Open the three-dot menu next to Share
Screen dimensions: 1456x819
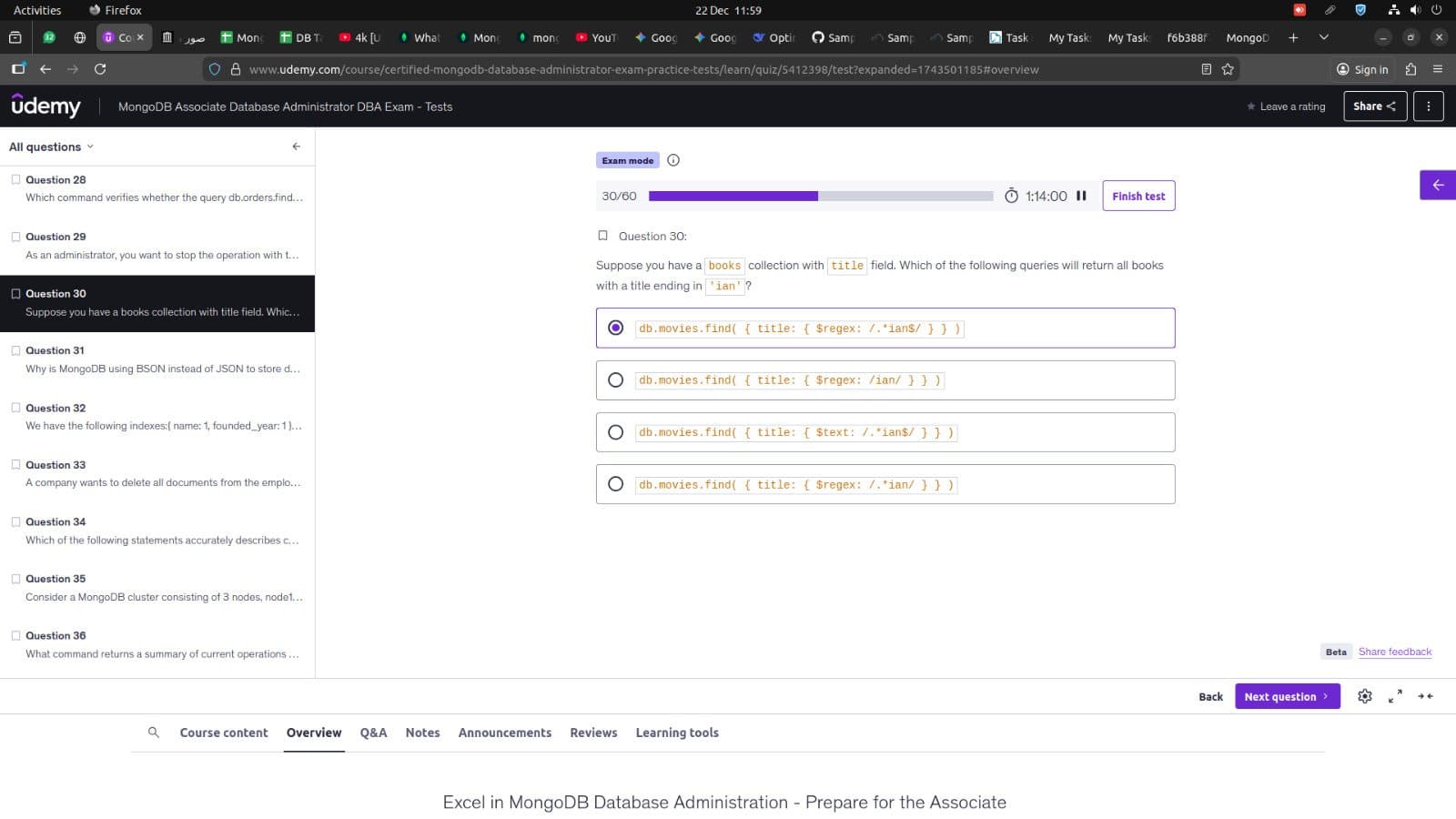[1428, 106]
